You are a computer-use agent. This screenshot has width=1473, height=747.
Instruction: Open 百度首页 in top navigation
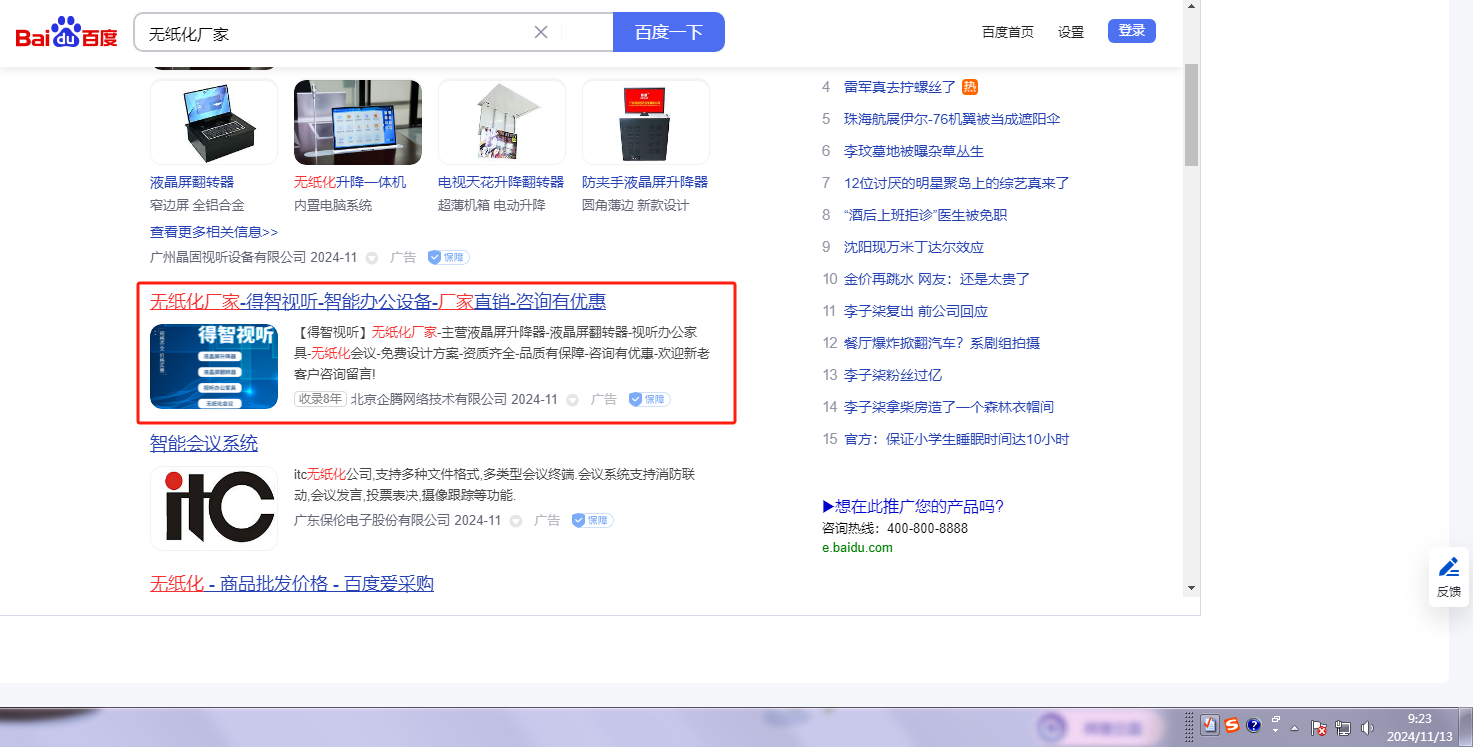1007,32
